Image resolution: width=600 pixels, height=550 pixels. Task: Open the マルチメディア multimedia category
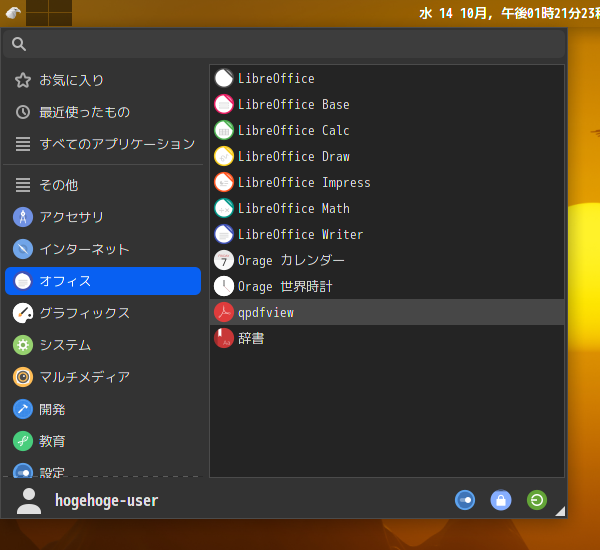tap(103, 377)
